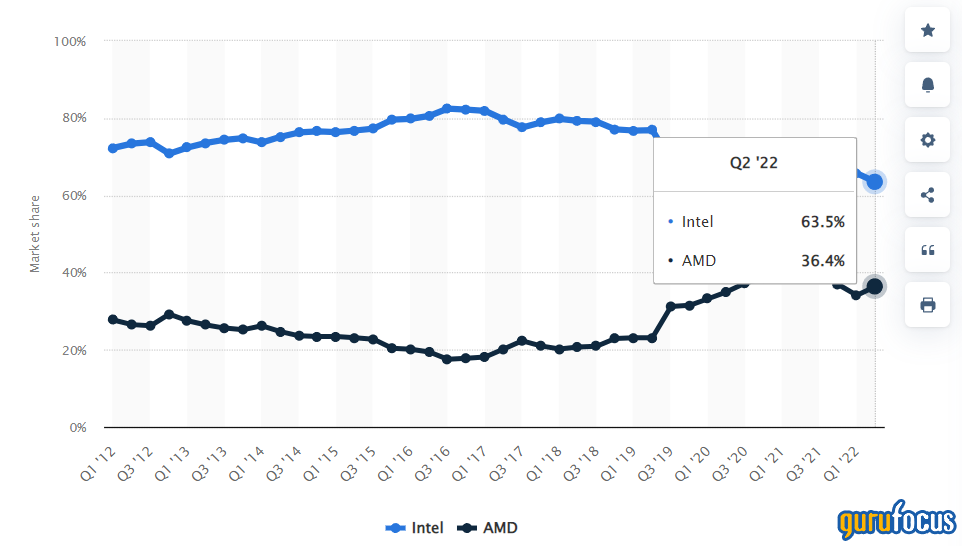Click AMD's Q2 '22 highlighted data point
Image resolution: width=962 pixels, height=546 pixels.
(875, 286)
